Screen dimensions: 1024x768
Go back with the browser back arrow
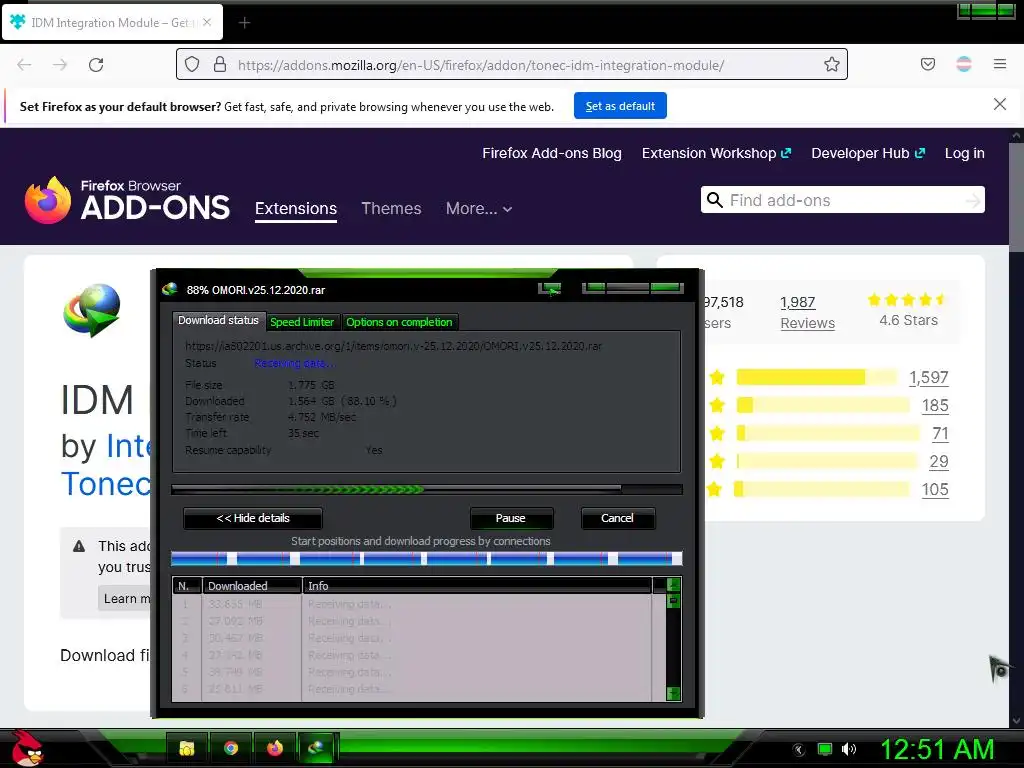click(24, 65)
